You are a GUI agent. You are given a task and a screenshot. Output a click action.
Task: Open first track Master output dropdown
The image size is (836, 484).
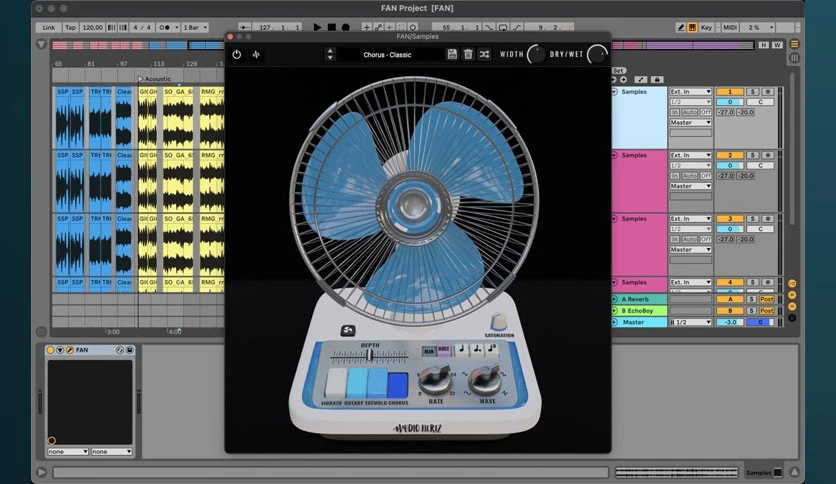[690, 123]
